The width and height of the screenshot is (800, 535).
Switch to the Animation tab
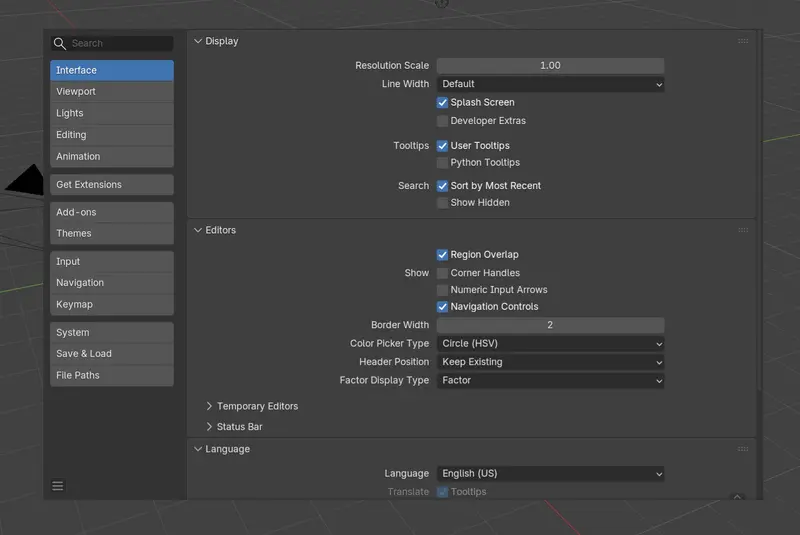[112, 157]
